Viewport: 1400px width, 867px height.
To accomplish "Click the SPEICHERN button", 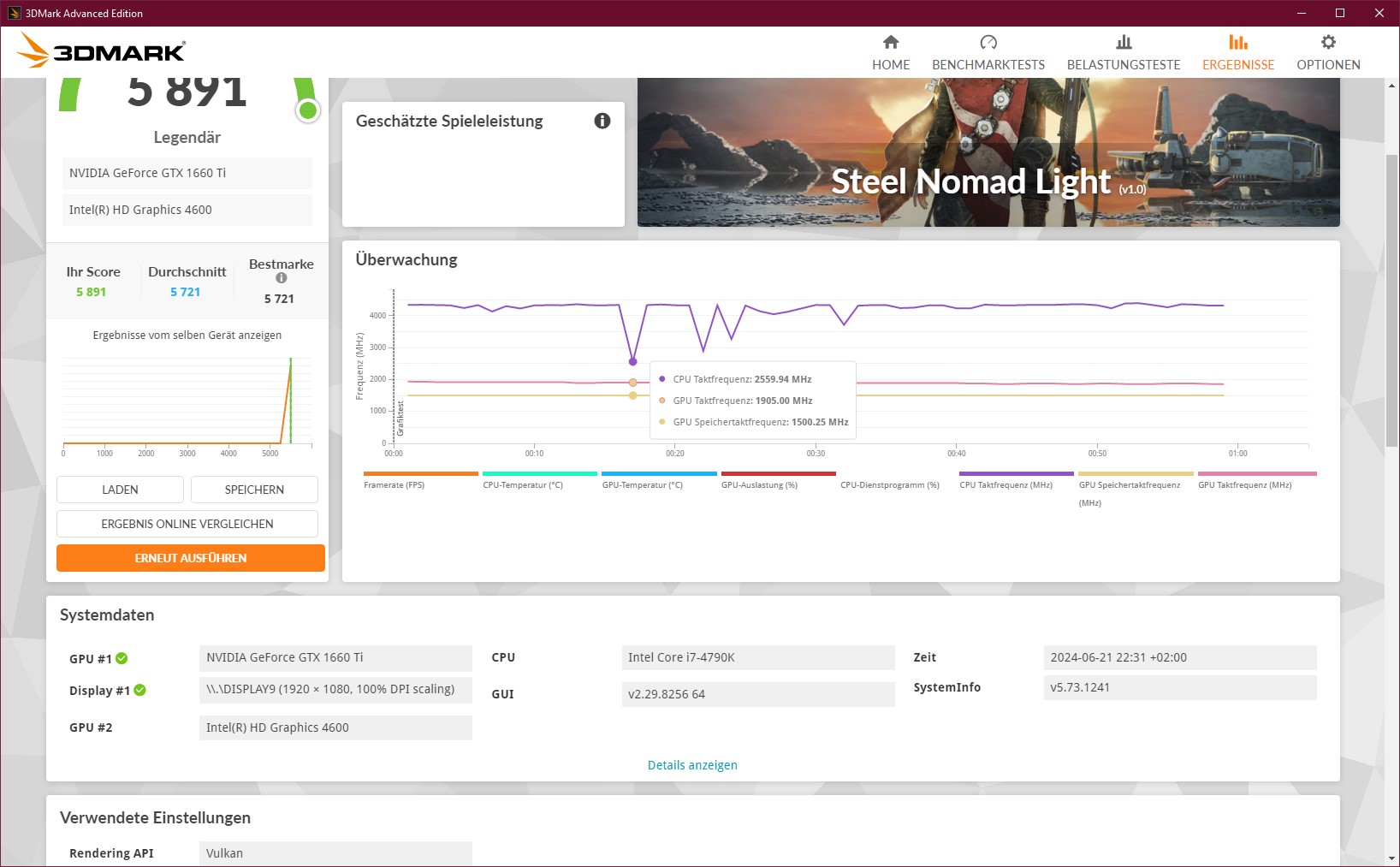I will click(254, 490).
